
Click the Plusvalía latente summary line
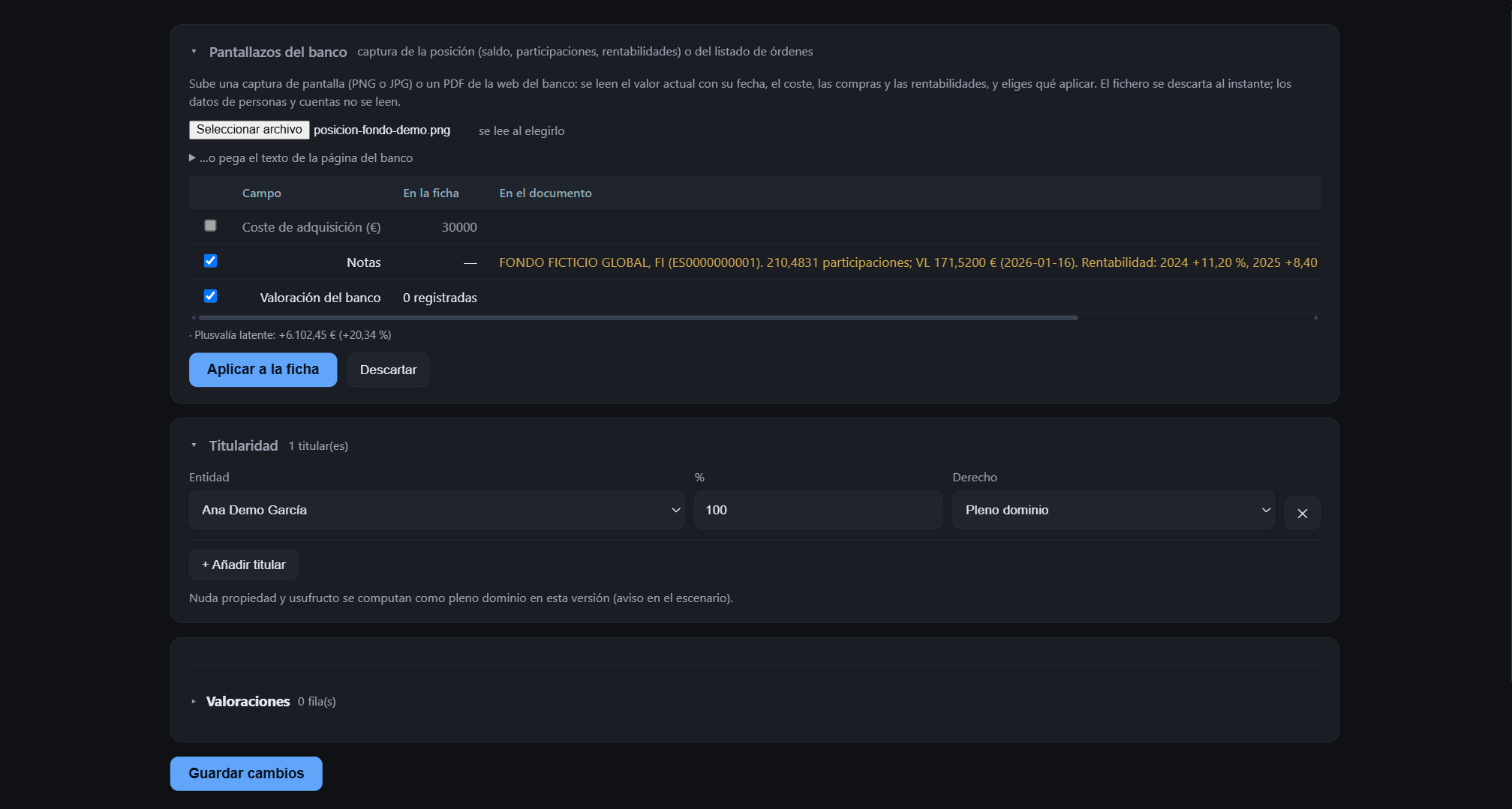click(290, 335)
